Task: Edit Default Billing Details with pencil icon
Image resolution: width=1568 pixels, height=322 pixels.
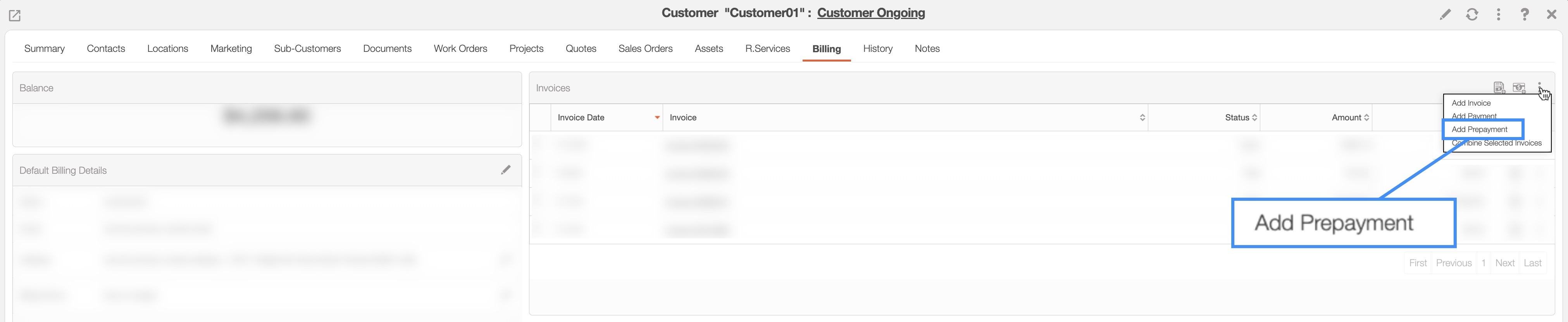Action: [x=505, y=170]
